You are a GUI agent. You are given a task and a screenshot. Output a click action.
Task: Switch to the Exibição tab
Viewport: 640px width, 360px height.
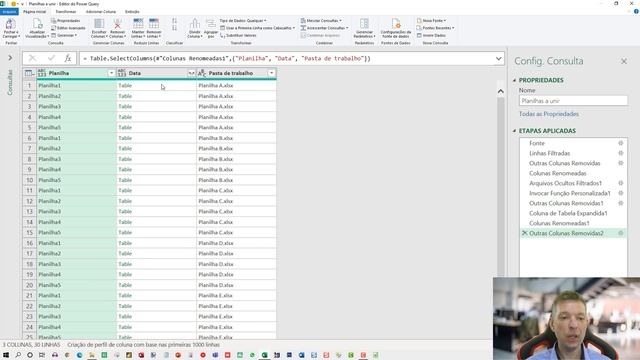132,12
